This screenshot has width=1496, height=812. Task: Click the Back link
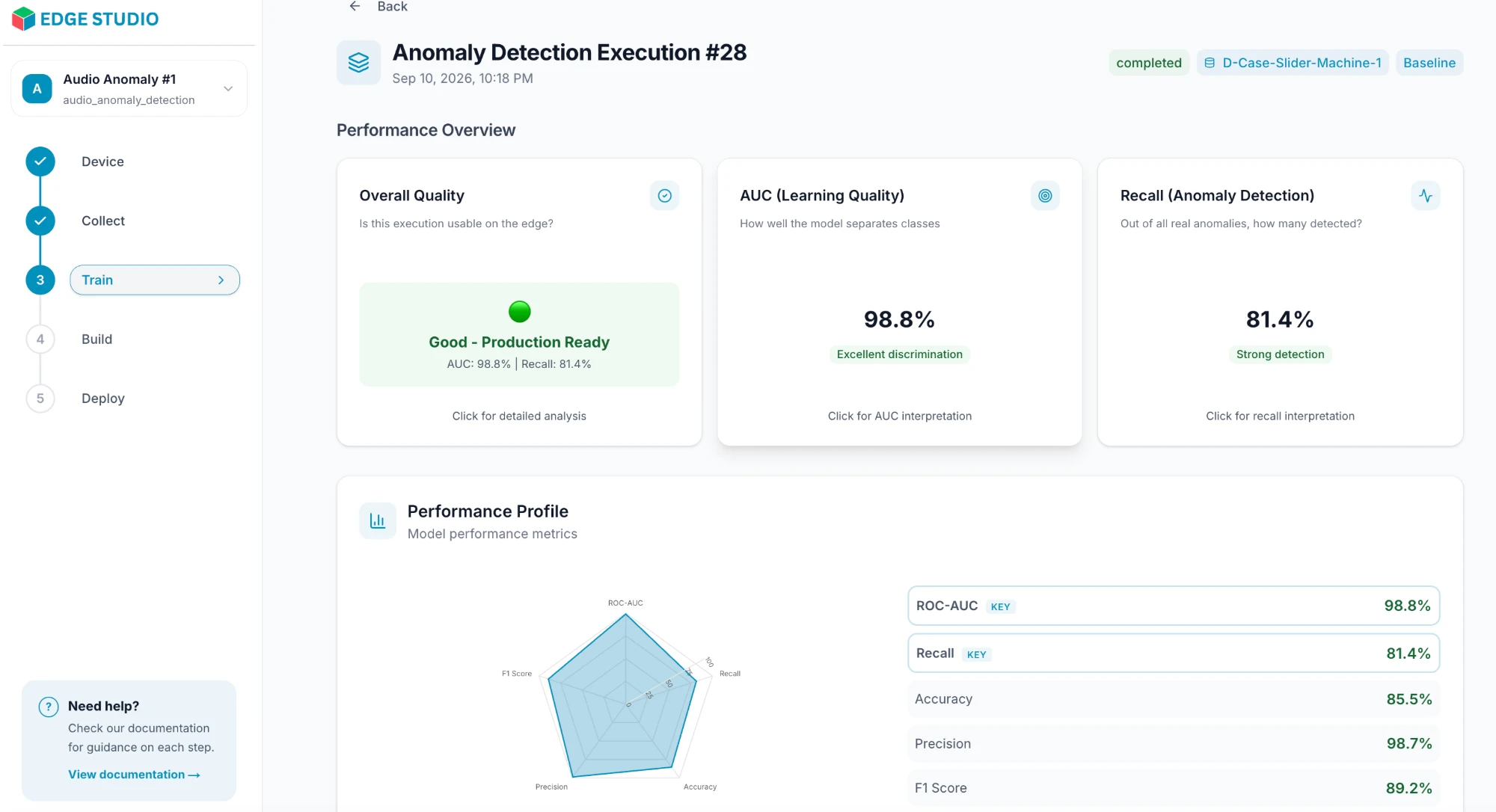pyautogui.click(x=392, y=7)
